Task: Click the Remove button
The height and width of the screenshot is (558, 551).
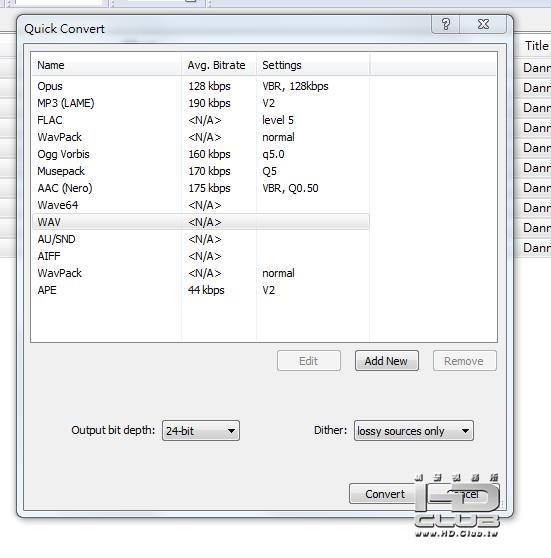Action: coord(465,361)
